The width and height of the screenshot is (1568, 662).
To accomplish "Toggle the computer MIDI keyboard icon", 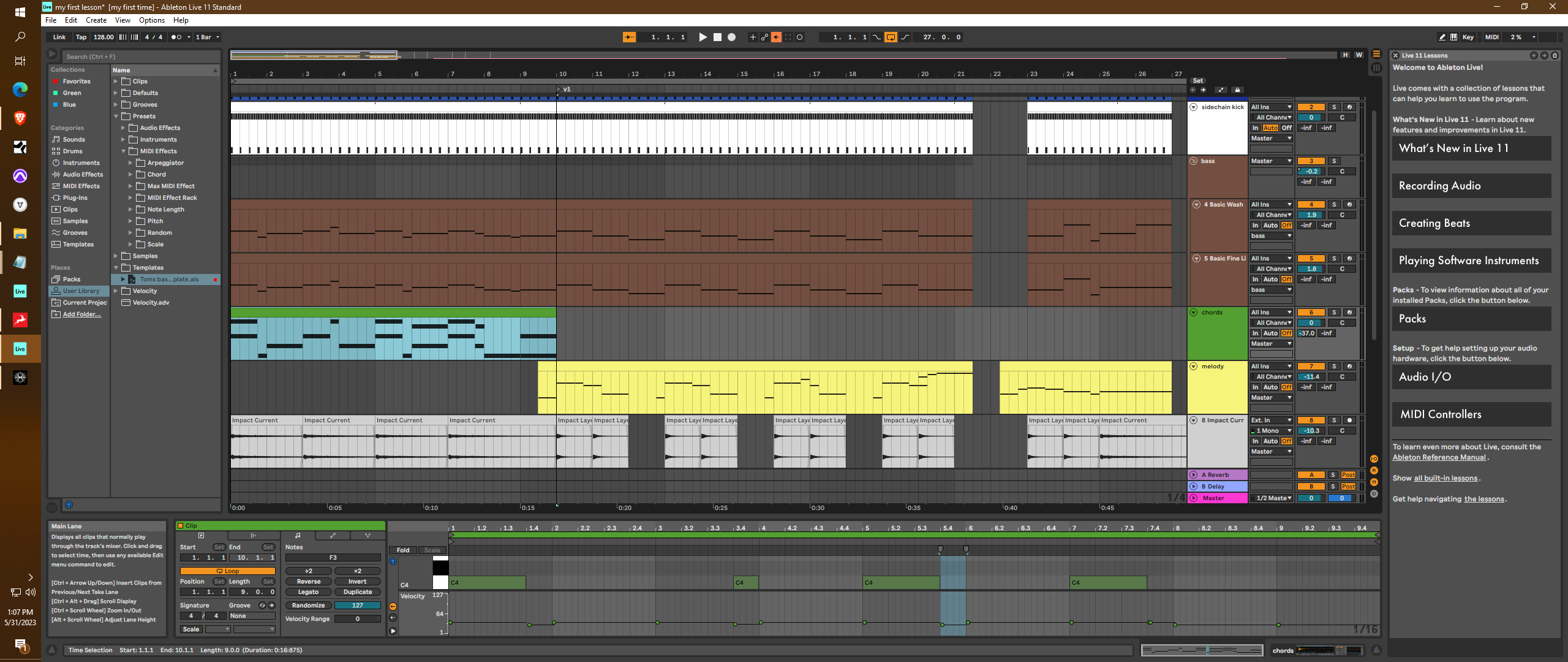I will 1454,37.
